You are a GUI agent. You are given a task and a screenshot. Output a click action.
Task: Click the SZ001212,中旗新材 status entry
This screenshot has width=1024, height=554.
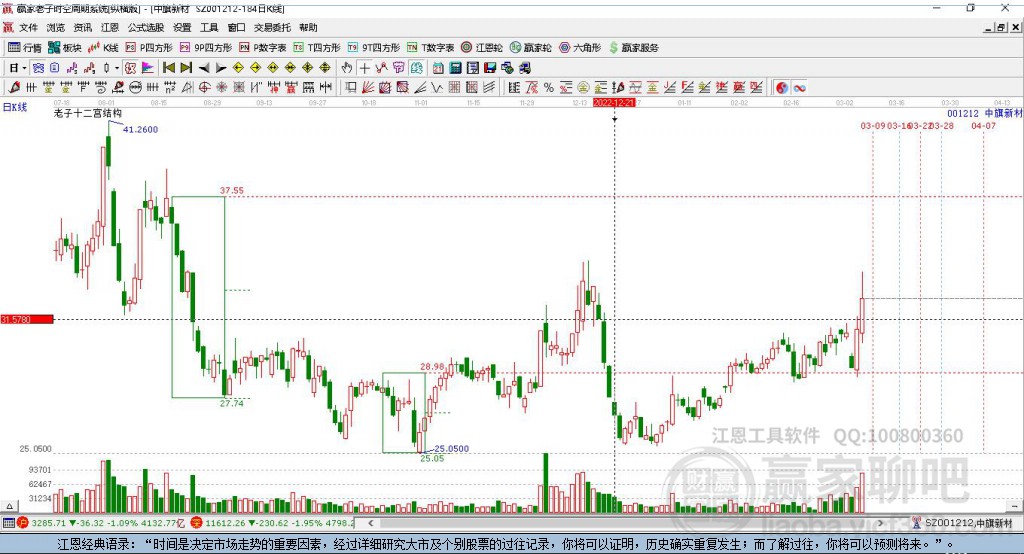pyautogui.click(x=963, y=523)
